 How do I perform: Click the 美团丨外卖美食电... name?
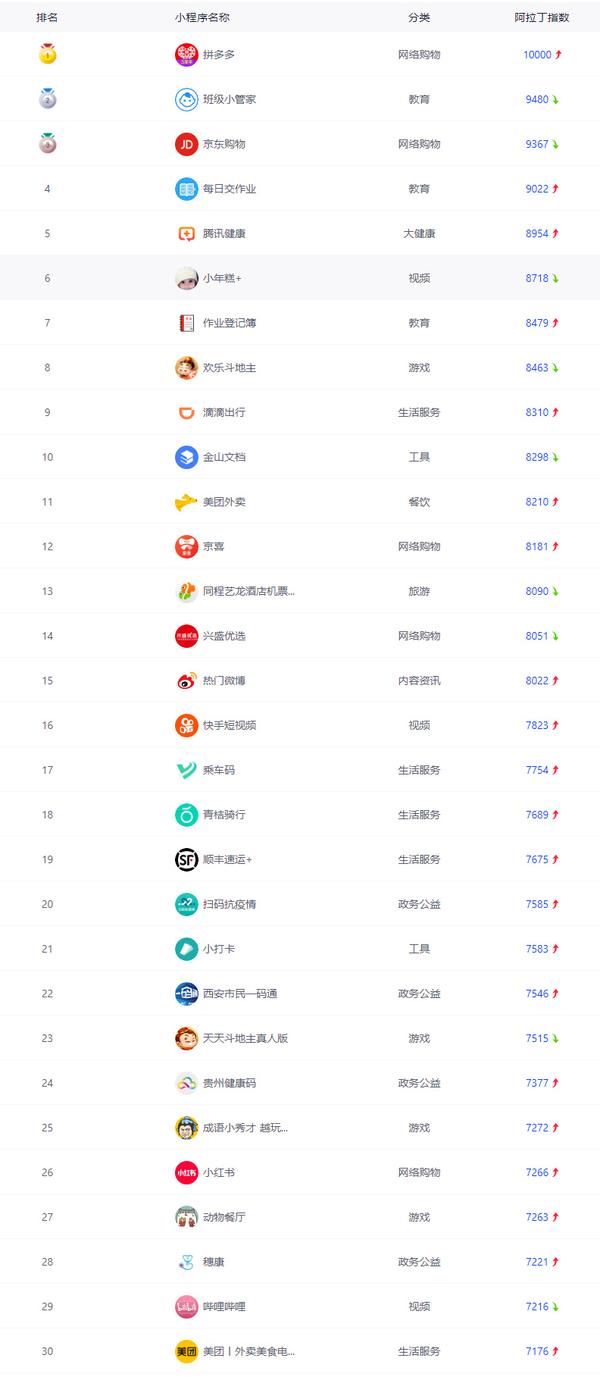249,1352
